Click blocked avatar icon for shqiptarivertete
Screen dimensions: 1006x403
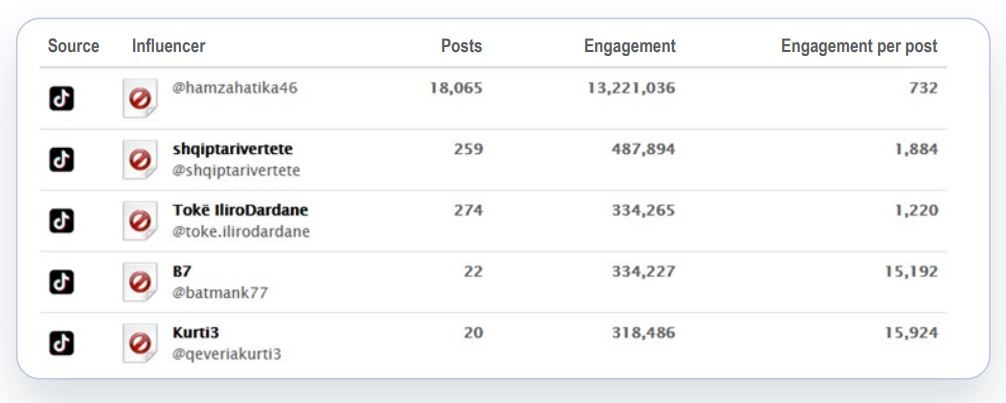pos(141,160)
